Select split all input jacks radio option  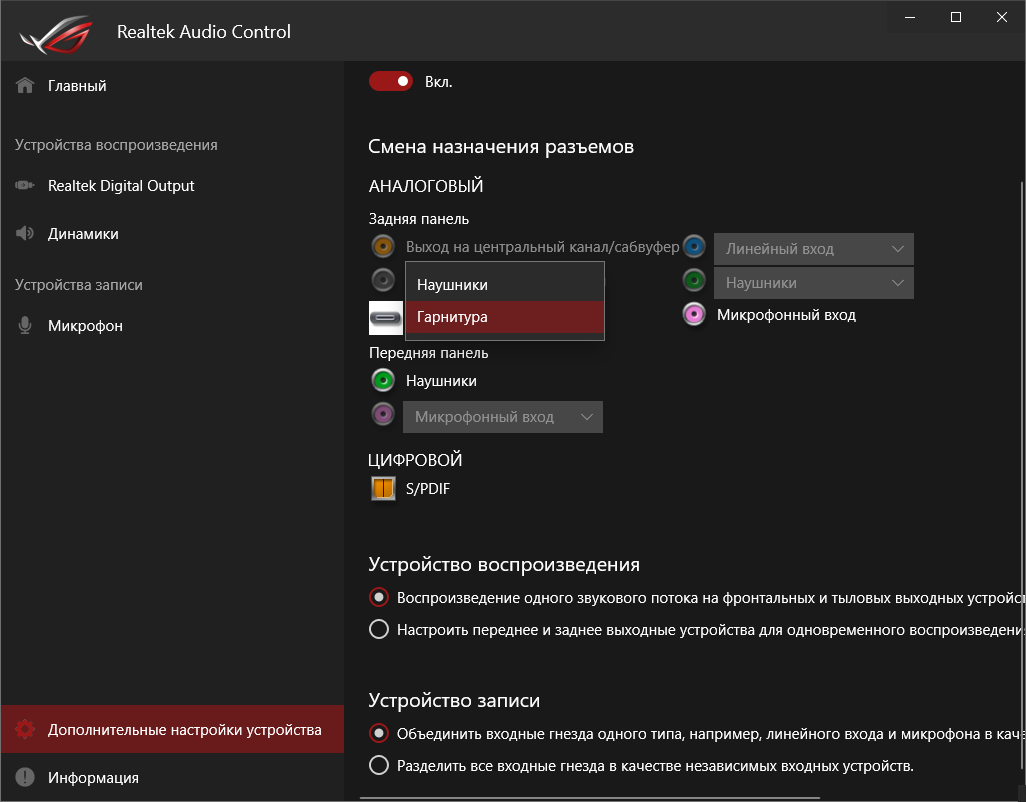[379, 766]
